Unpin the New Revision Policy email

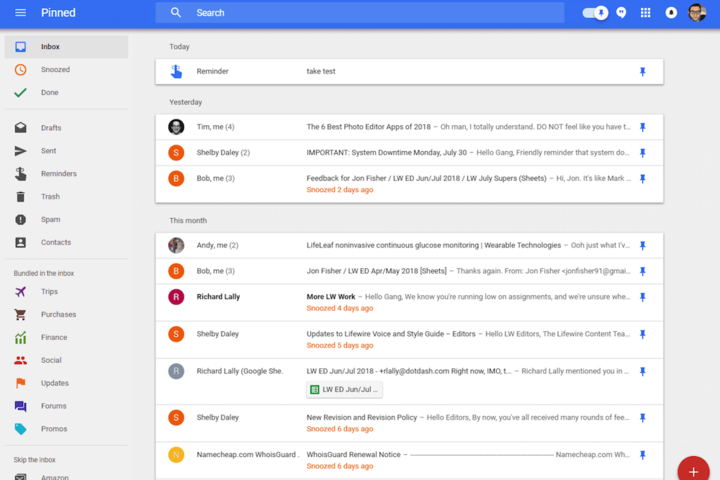tap(642, 418)
